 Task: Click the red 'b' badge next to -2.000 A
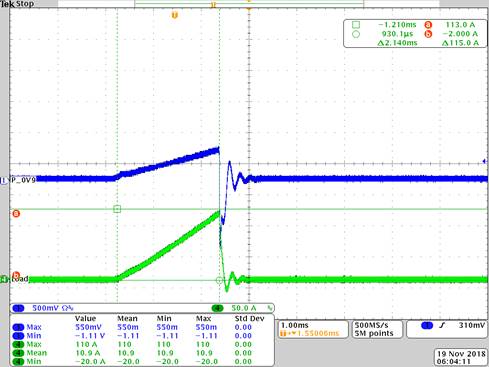pos(428,34)
